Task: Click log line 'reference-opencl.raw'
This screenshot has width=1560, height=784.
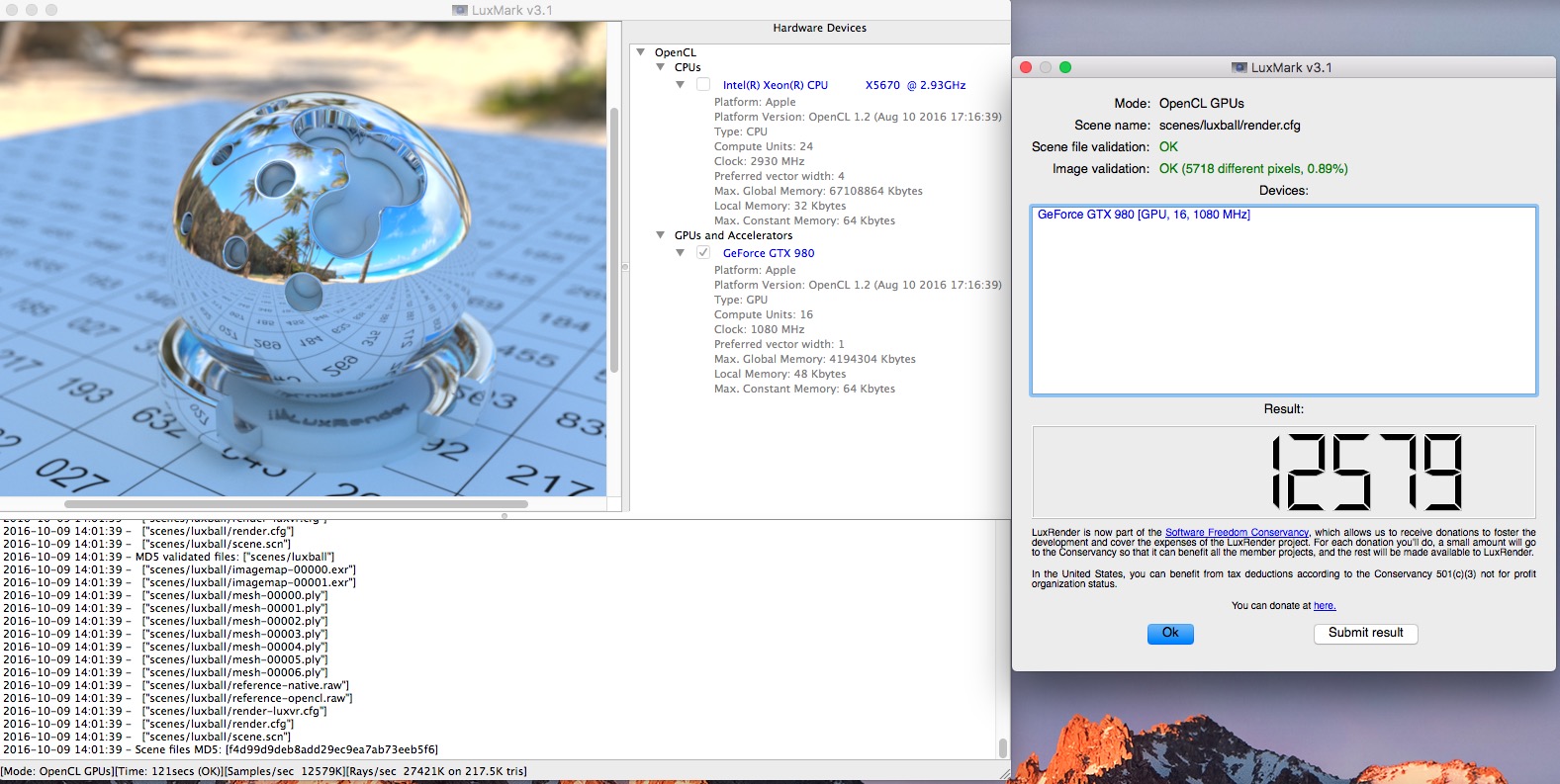Action: tap(177, 698)
